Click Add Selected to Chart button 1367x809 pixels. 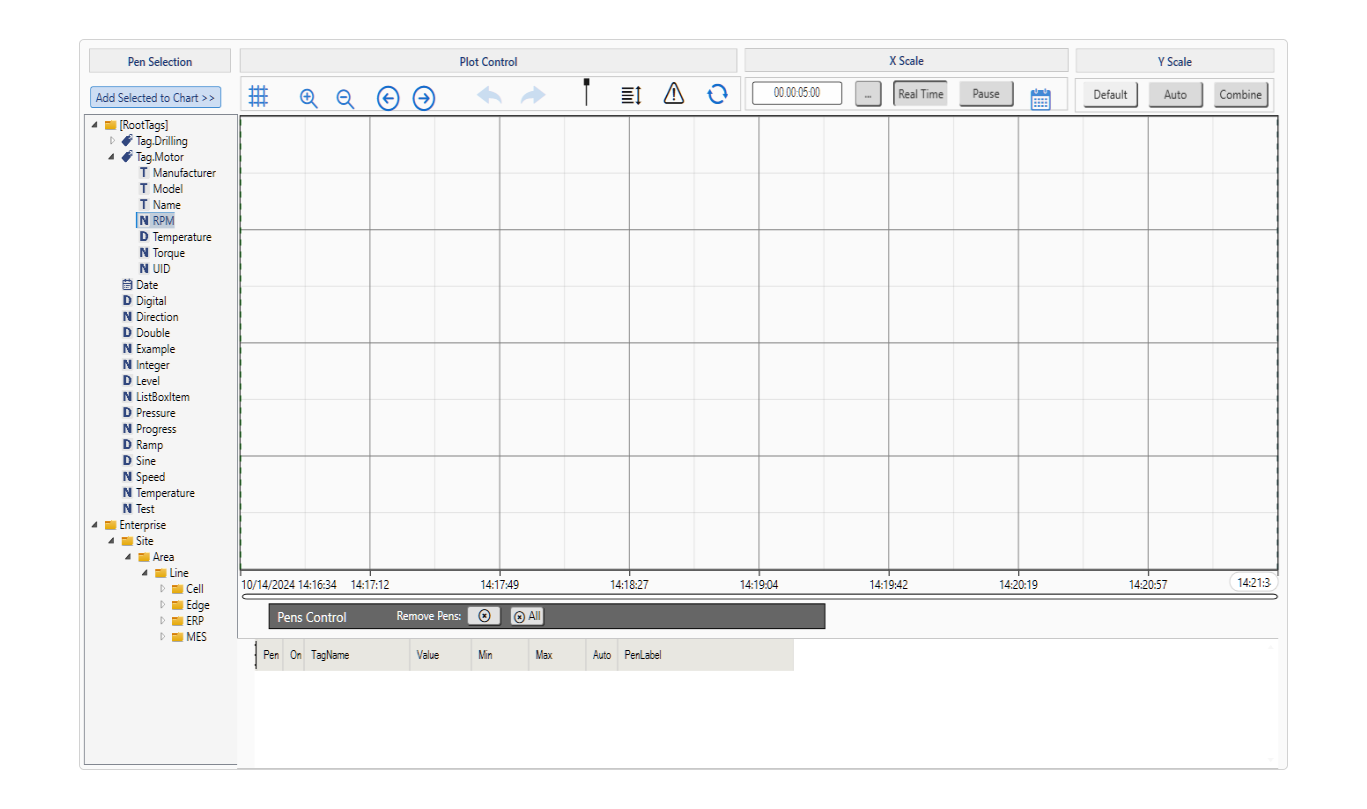click(155, 98)
